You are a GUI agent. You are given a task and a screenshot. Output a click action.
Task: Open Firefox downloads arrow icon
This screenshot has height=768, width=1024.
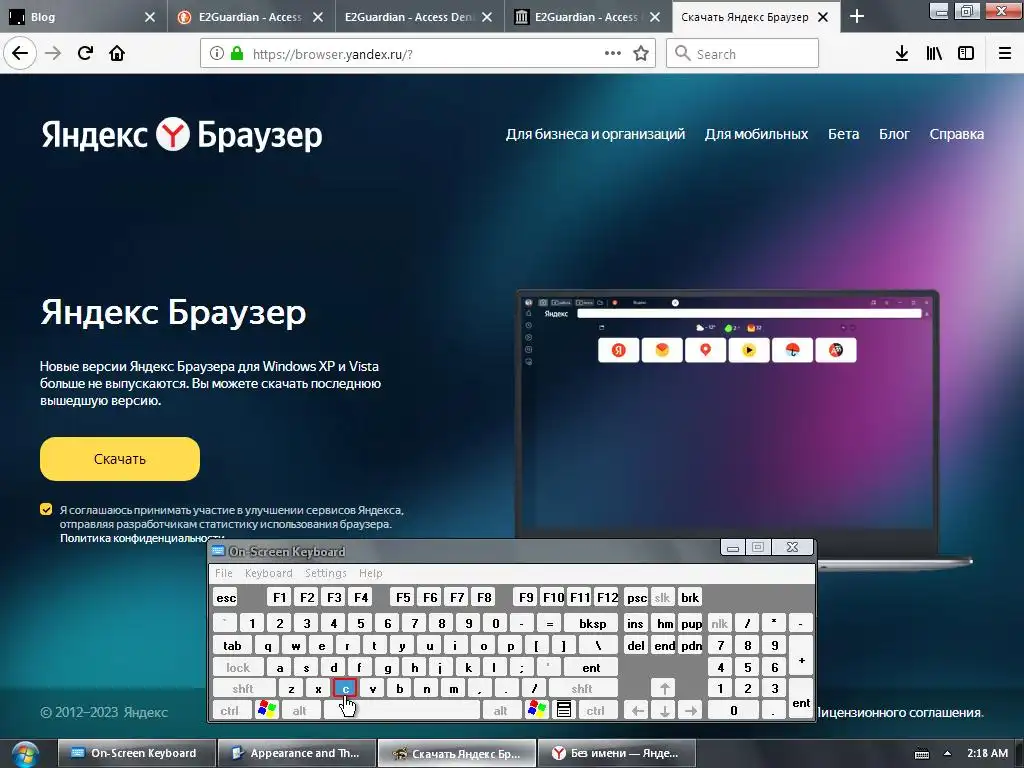[x=902, y=54]
